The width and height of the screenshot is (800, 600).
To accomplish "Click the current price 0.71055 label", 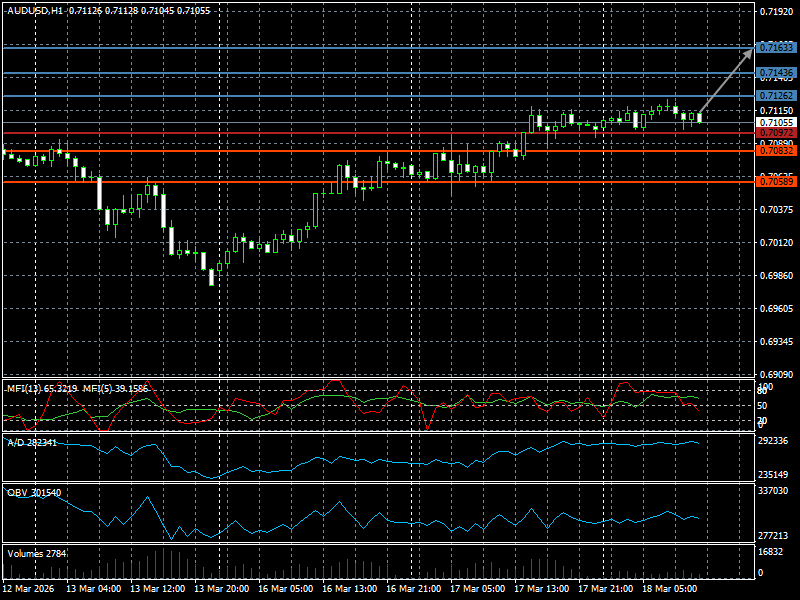I will tap(776, 122).
